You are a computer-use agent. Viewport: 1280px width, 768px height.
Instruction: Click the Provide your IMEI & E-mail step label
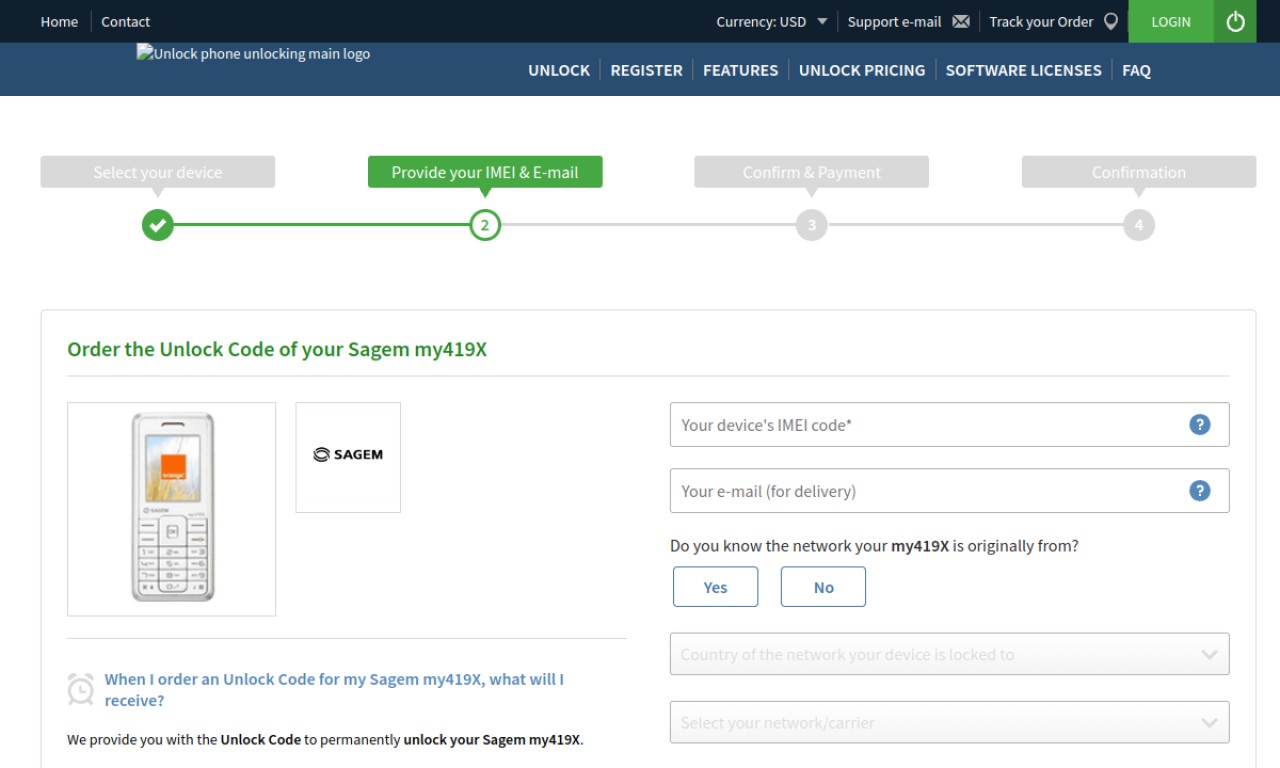tap(485, 172)
